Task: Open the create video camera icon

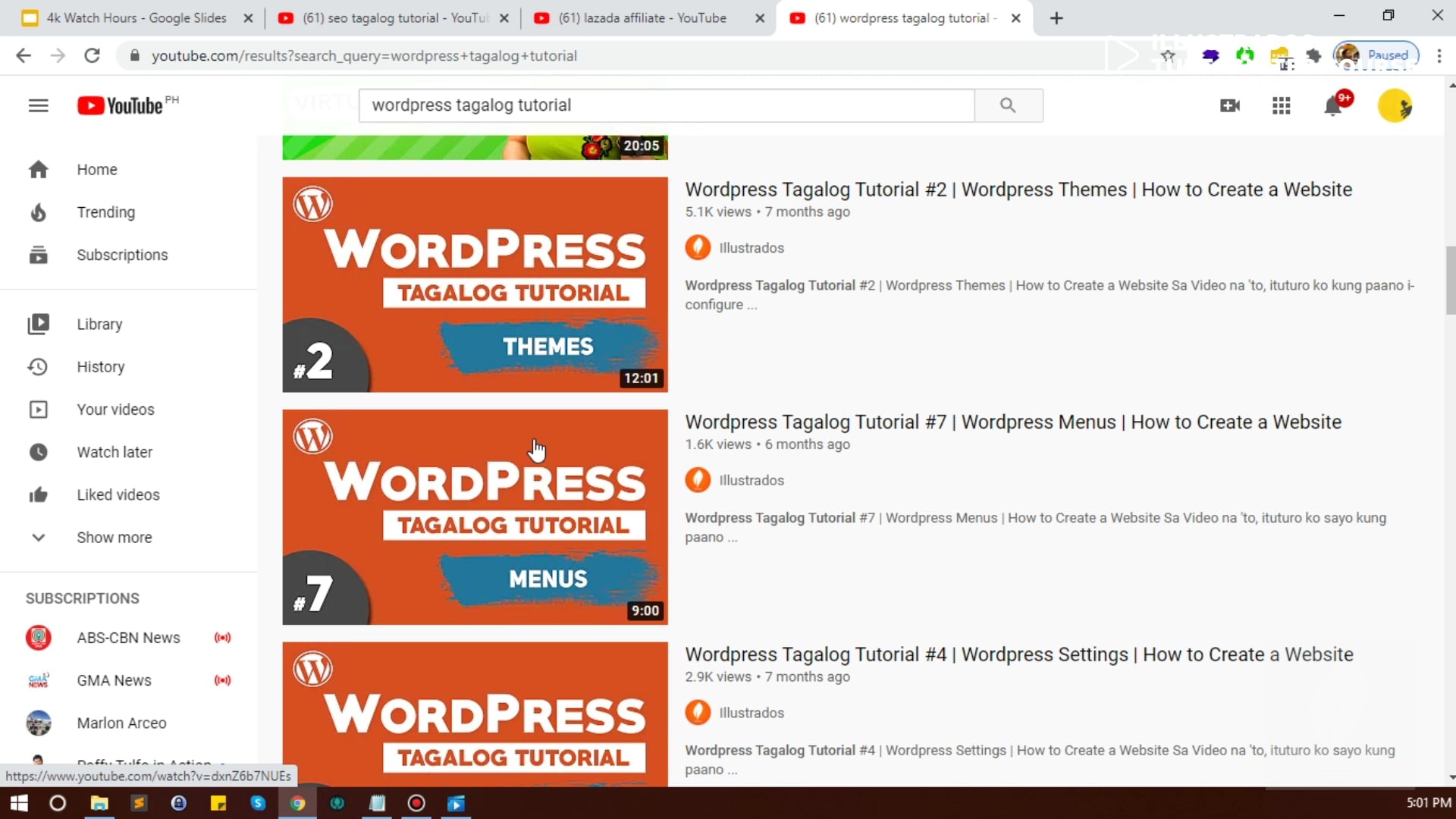Action: [x=1230, y=105]
